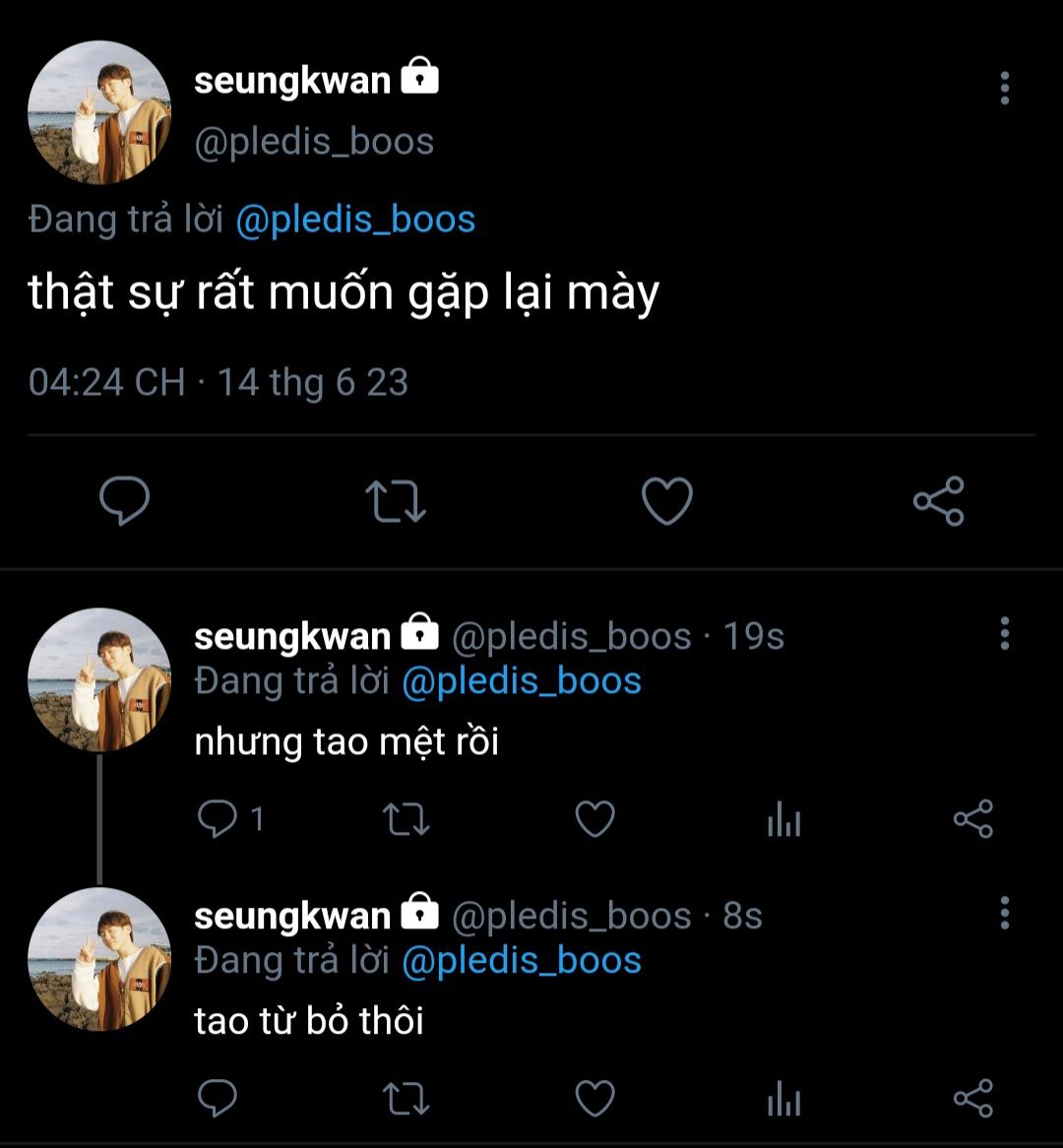Like the 'nhưng tao mệt rồi' tweet
Image resolution: width=1063 pixels, height=1148 pixels.
(594, 819)
